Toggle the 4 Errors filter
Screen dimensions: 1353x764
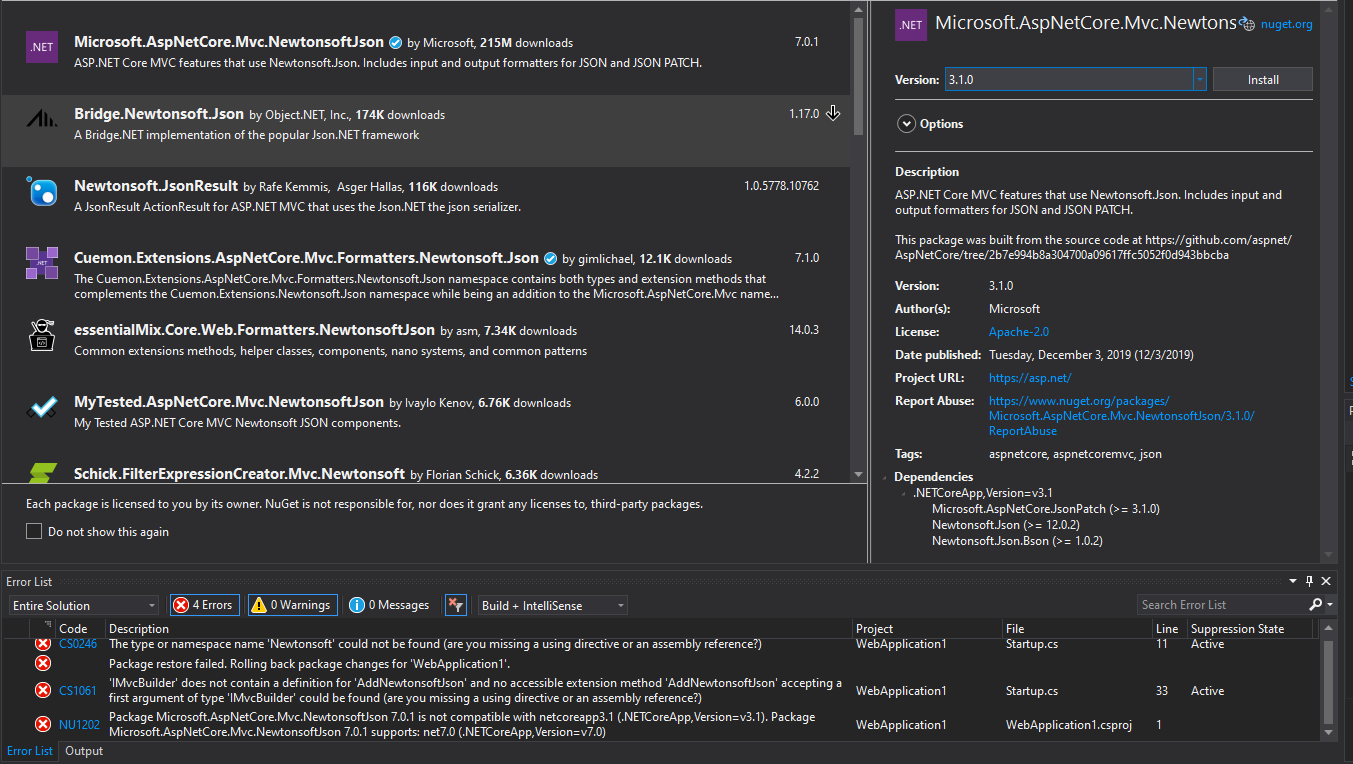[204, 604]
